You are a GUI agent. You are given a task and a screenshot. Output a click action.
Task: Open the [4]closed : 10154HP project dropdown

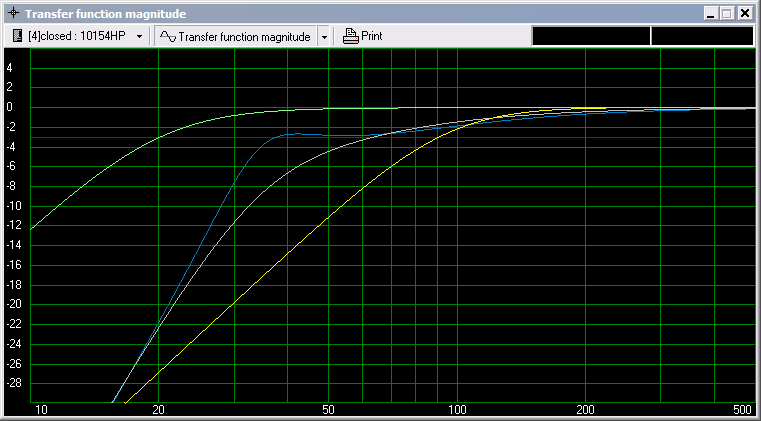(x=139, y=36)
